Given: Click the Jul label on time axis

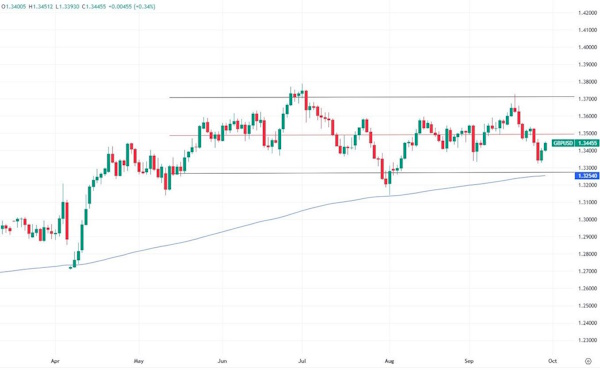Looking at the screenshot, I should [x=302, y=361].
